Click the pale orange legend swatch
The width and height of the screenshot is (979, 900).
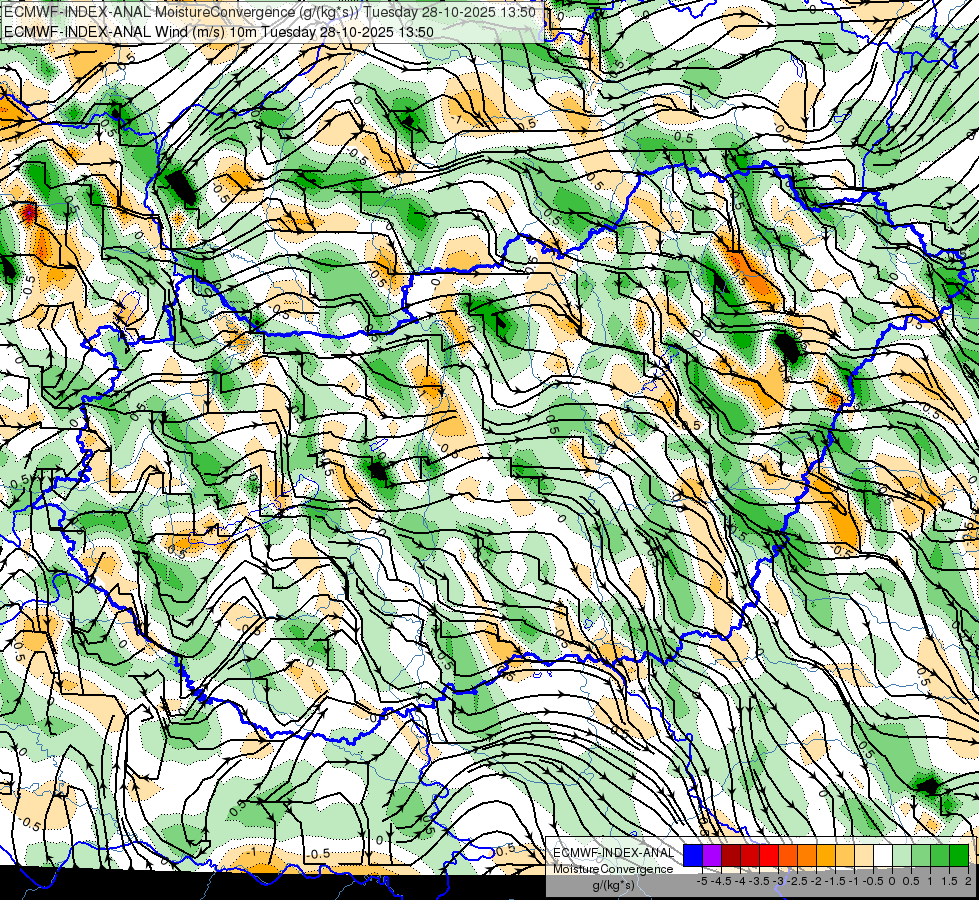864,855
